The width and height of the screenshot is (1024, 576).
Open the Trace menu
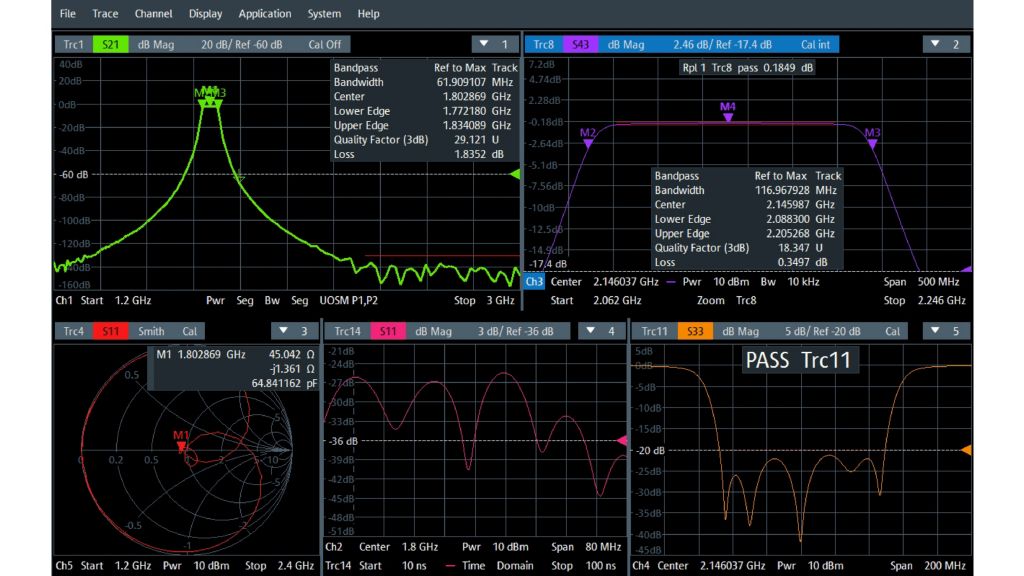(105, 14)
